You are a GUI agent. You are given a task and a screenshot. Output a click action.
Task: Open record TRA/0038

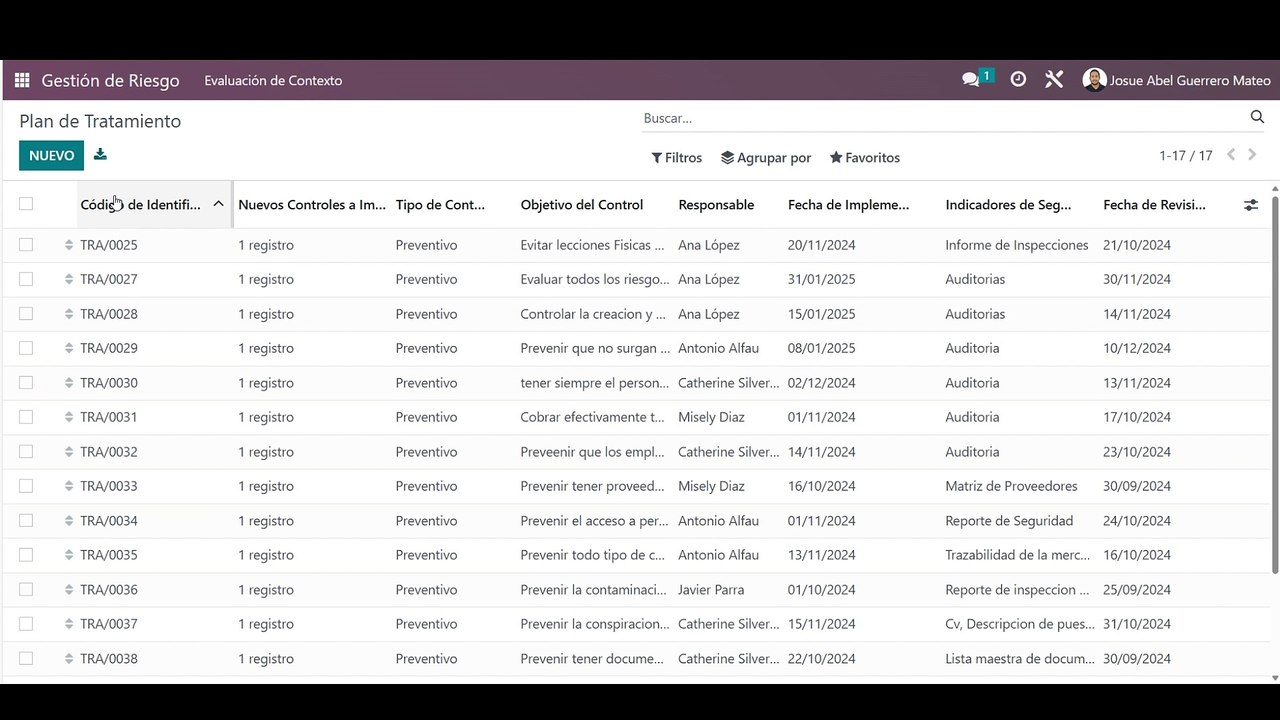click(x=109, y=659)
